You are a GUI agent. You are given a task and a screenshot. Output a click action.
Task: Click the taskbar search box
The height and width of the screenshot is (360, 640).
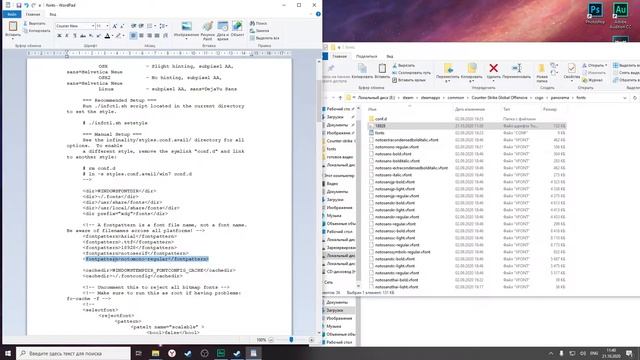coord(73,353)
